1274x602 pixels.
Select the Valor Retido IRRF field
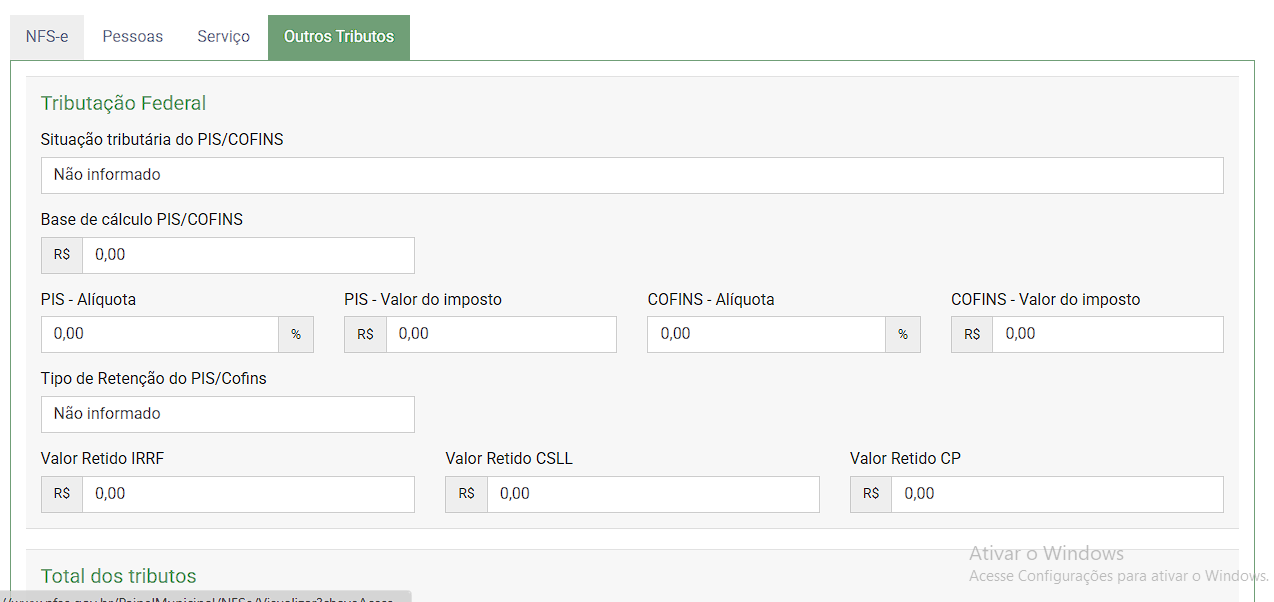[x=248, y=494]
